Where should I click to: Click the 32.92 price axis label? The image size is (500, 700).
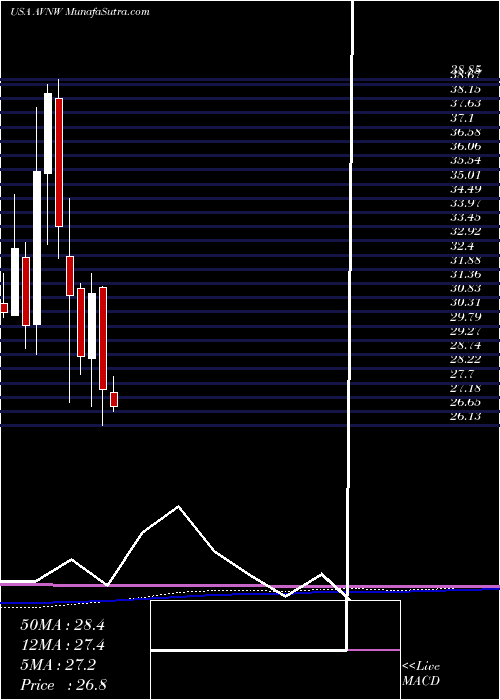coord(466,232)
